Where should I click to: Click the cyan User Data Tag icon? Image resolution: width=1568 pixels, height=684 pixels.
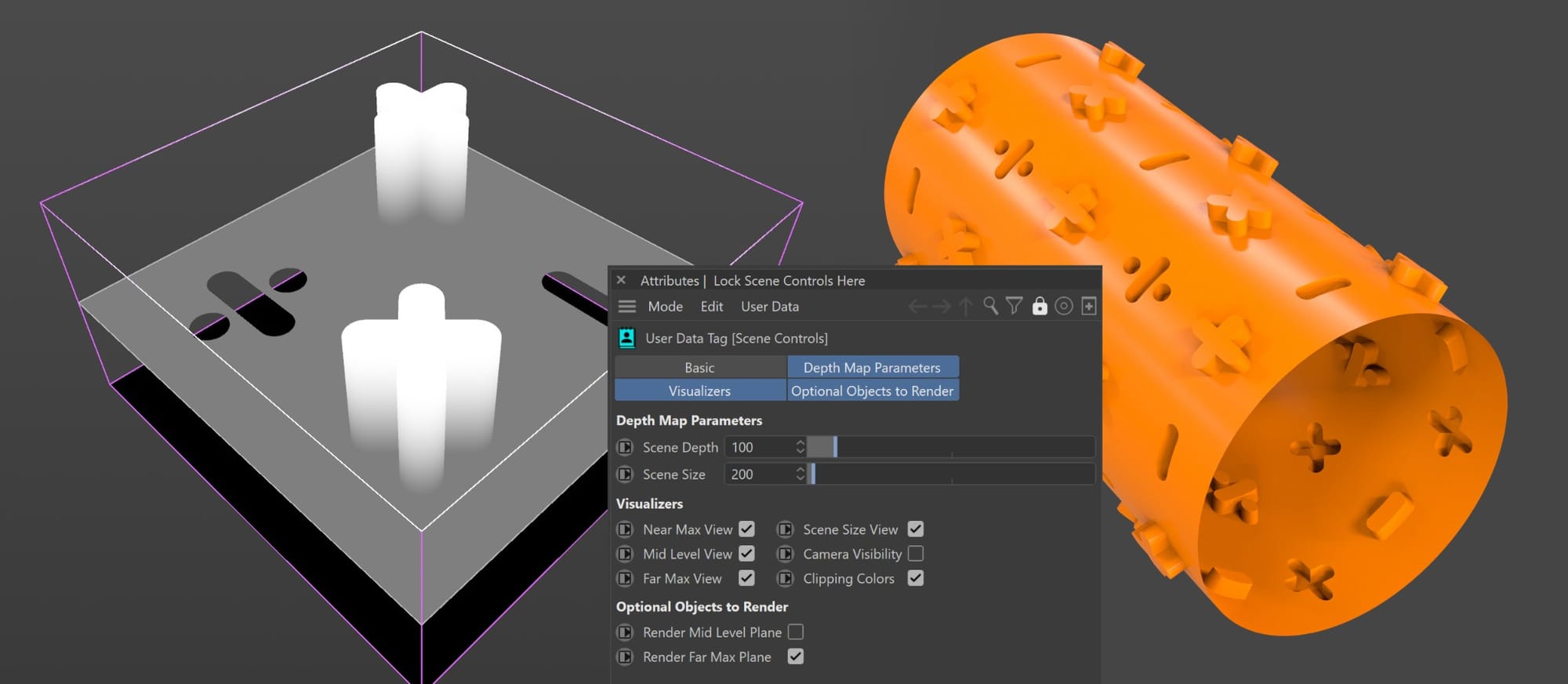click(x=626, y=338)
